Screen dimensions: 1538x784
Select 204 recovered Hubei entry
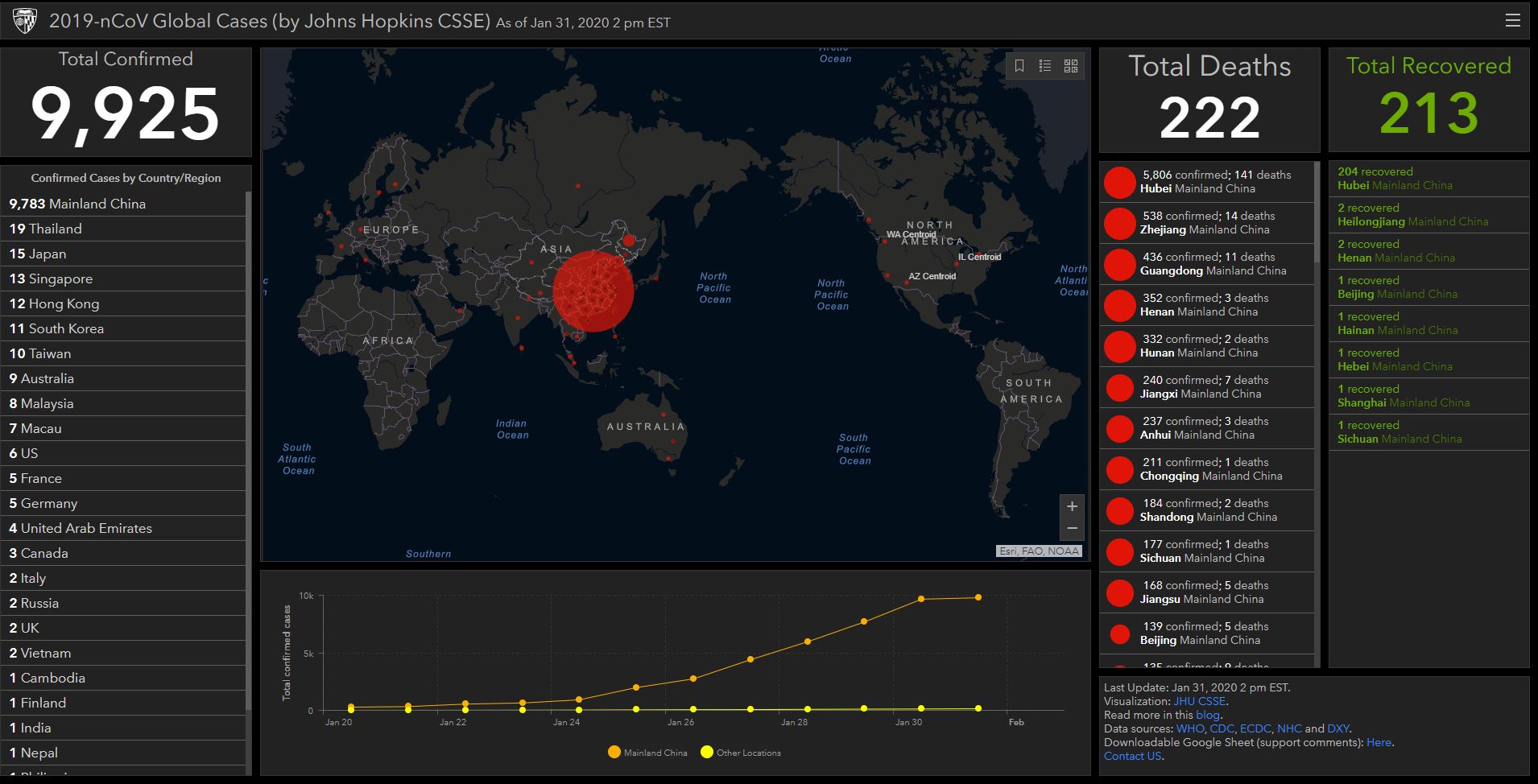(1428, 179)
